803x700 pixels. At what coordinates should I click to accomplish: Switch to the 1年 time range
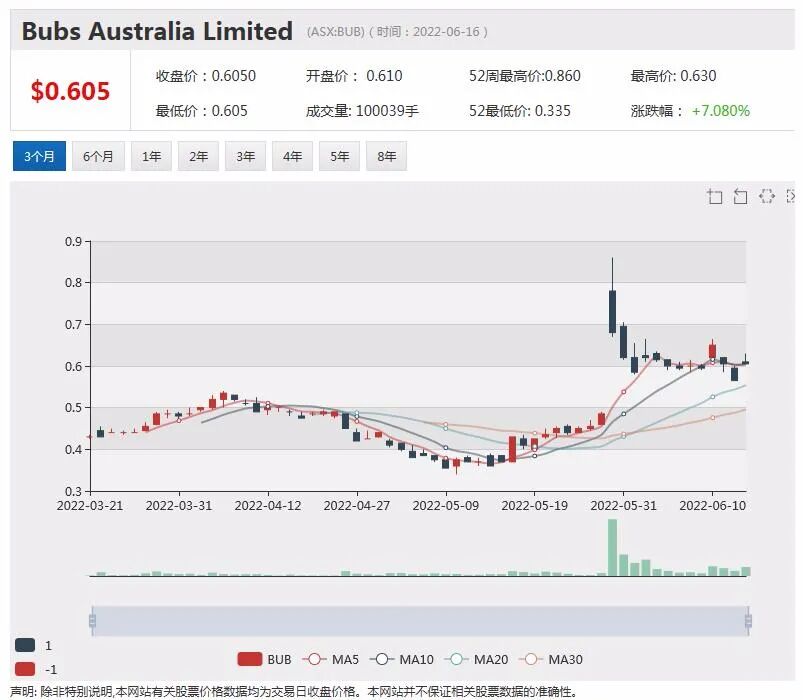(152, 156)
